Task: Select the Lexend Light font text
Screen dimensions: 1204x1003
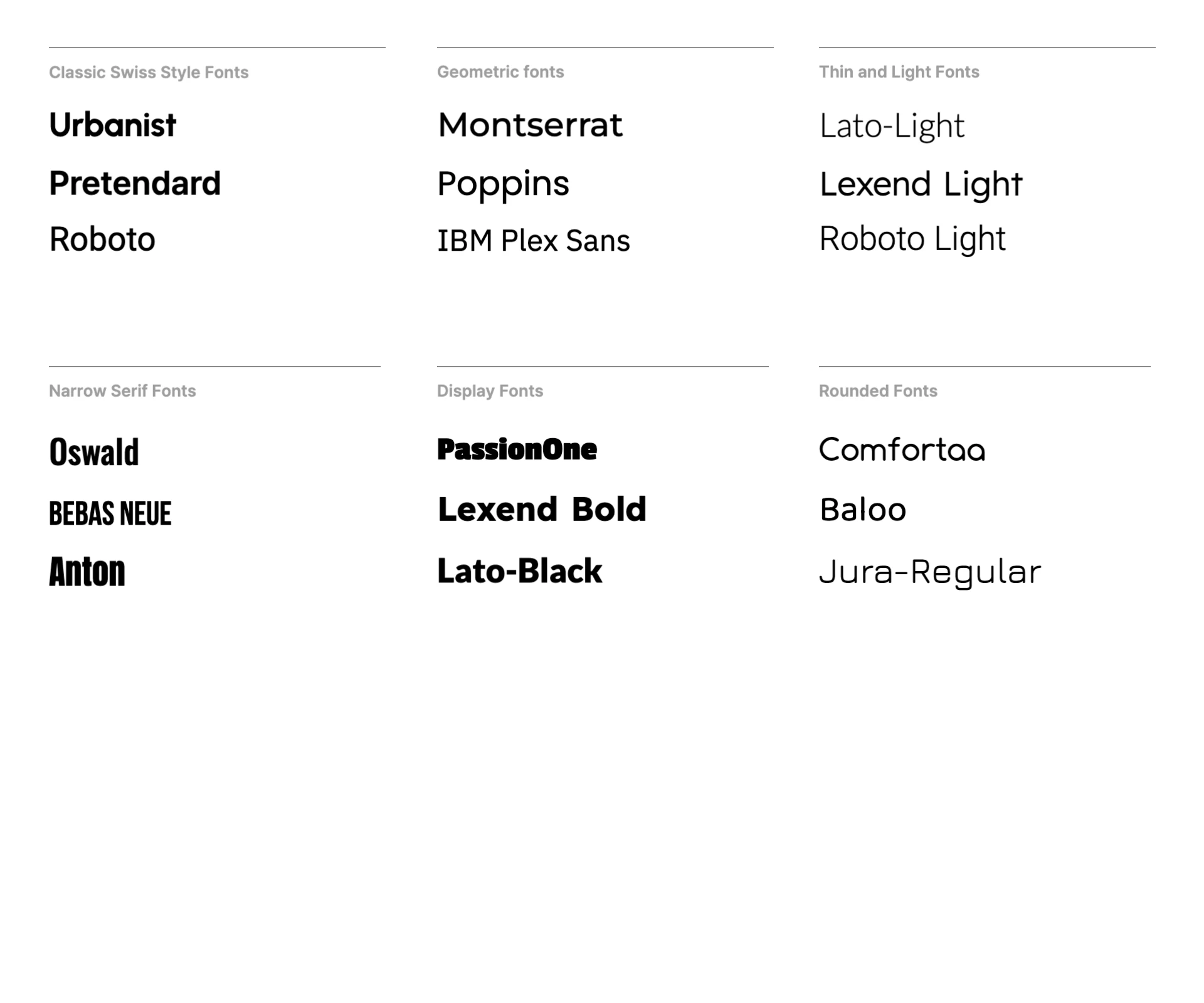Action: click(921, 184)
